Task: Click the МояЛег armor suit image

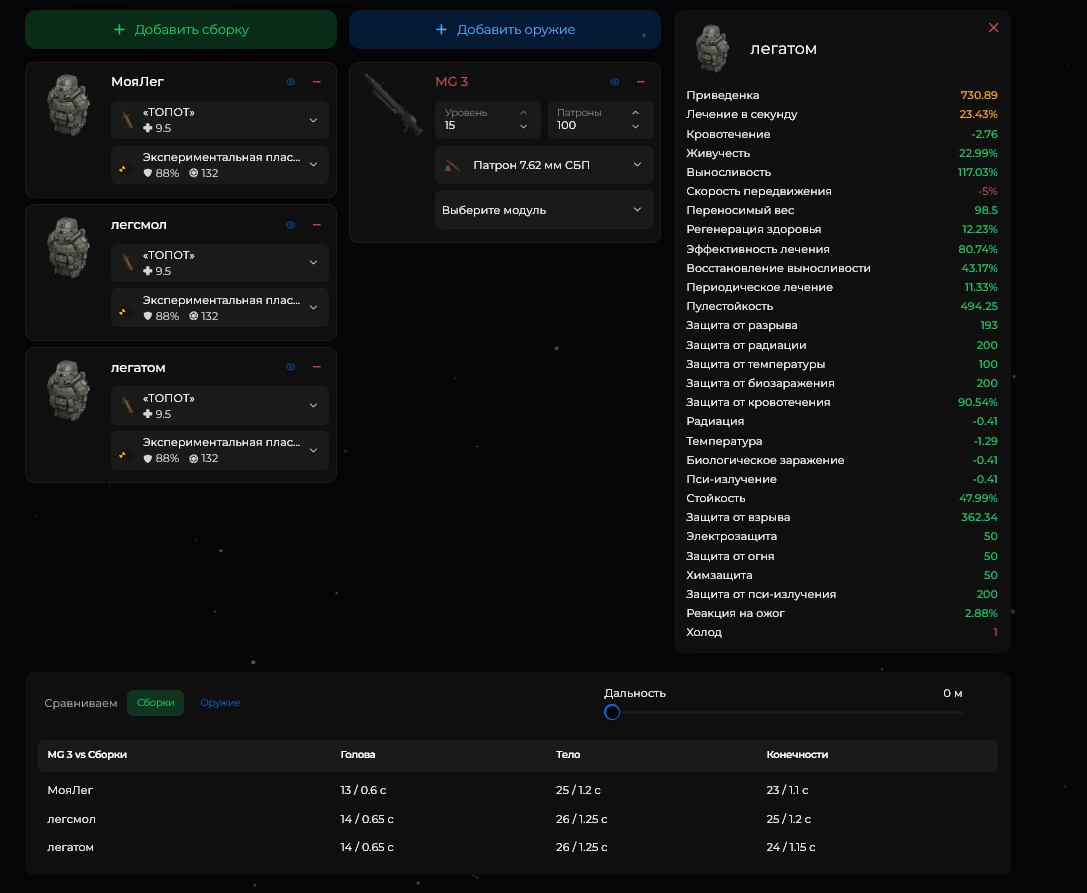Action: pyautogui.click(x=68, y=105)
